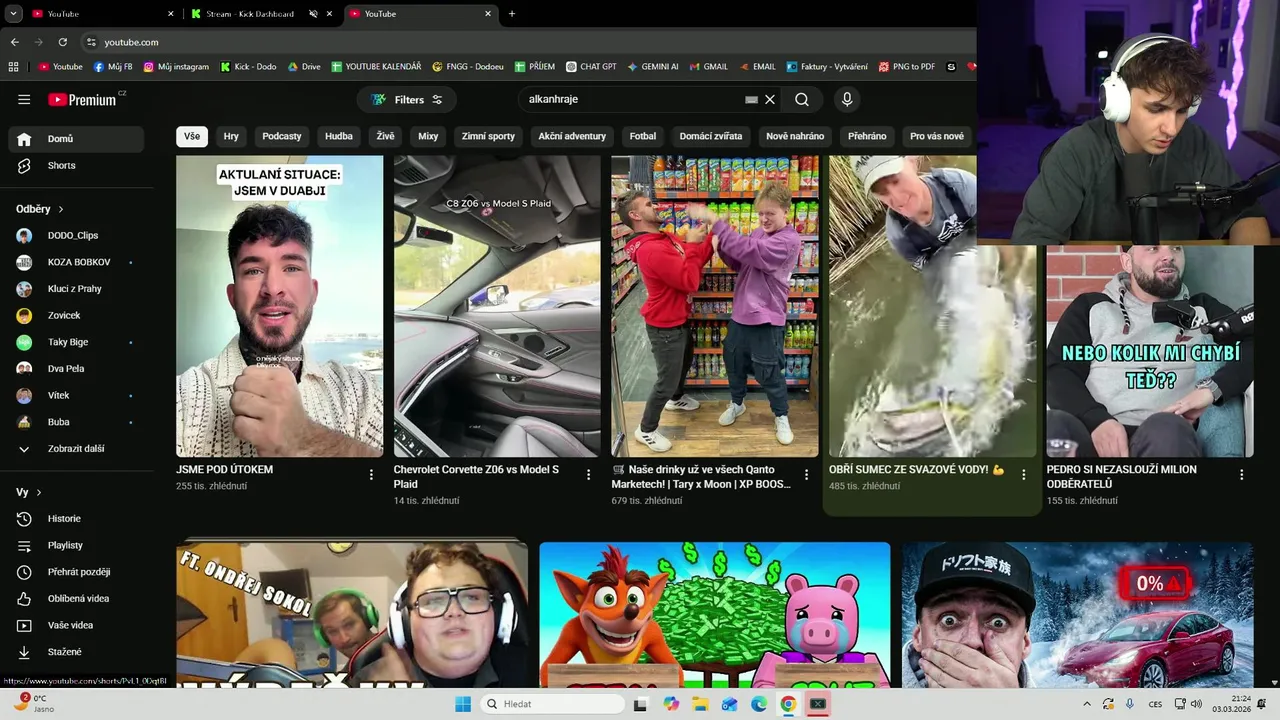Select the Akční adventury filter chip
Screen dimensions: 1280x720
(572, 136)
